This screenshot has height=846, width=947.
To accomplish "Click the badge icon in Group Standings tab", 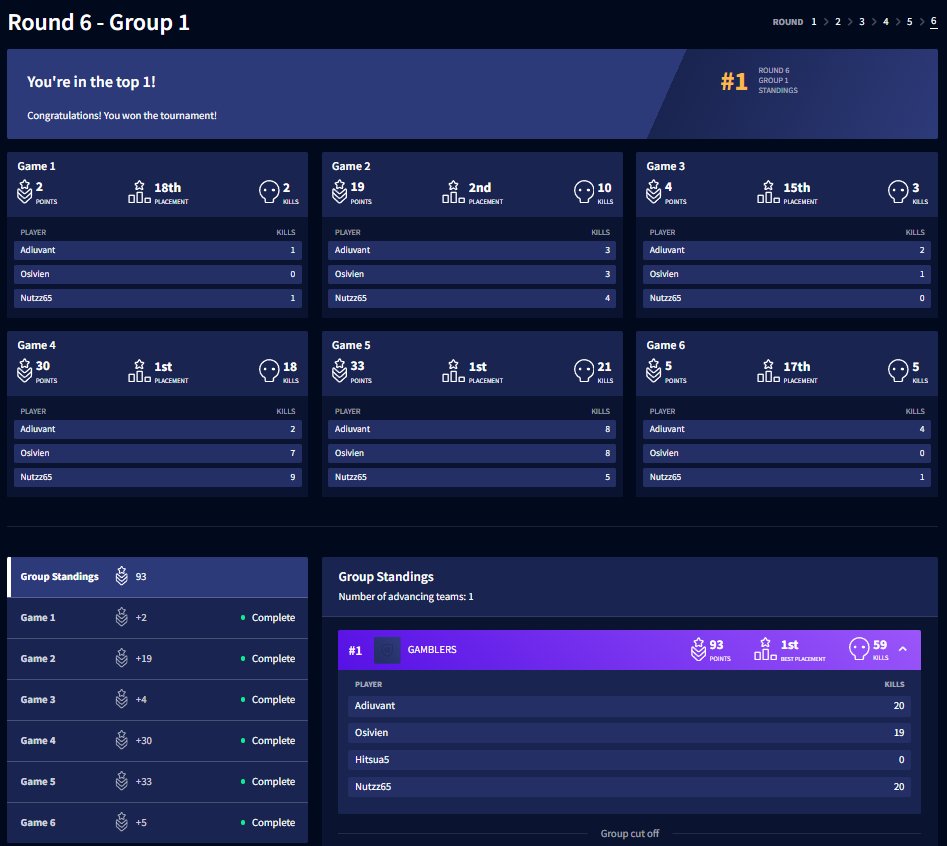I will (121, 576).
